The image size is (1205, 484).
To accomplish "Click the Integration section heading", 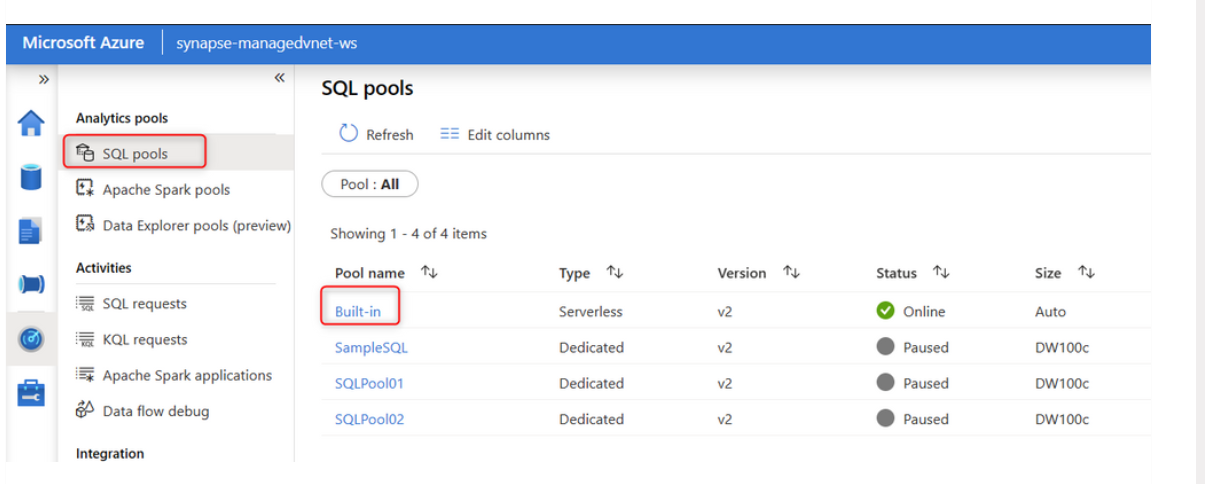I will pyautogui.click(x=110, y=453).
